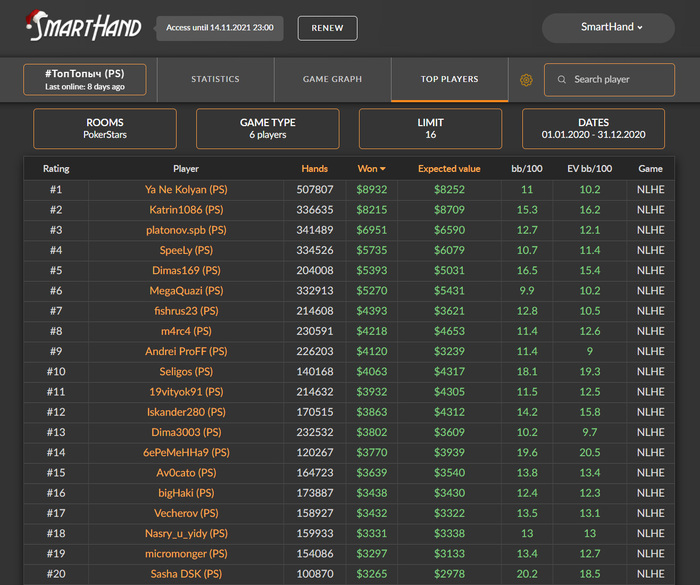Viewport: 700px width, 585px height.
Task: Open the orange gear settings icon
Action: pos(526,80)
